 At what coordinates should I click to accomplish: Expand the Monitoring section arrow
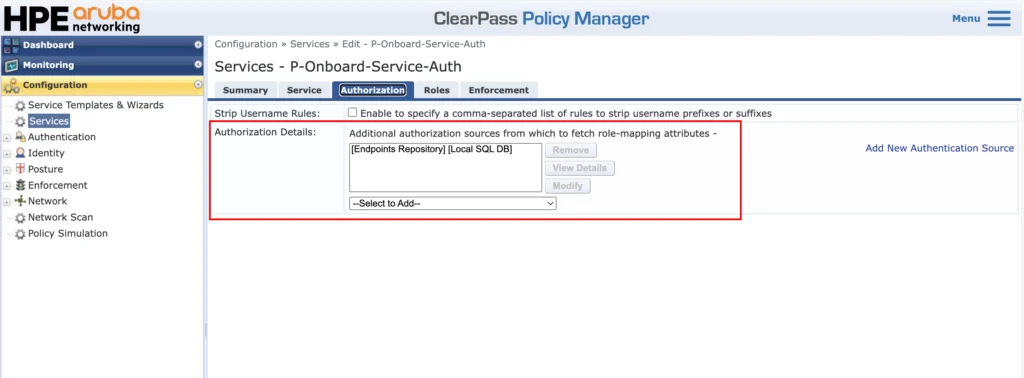click(198, 65)
